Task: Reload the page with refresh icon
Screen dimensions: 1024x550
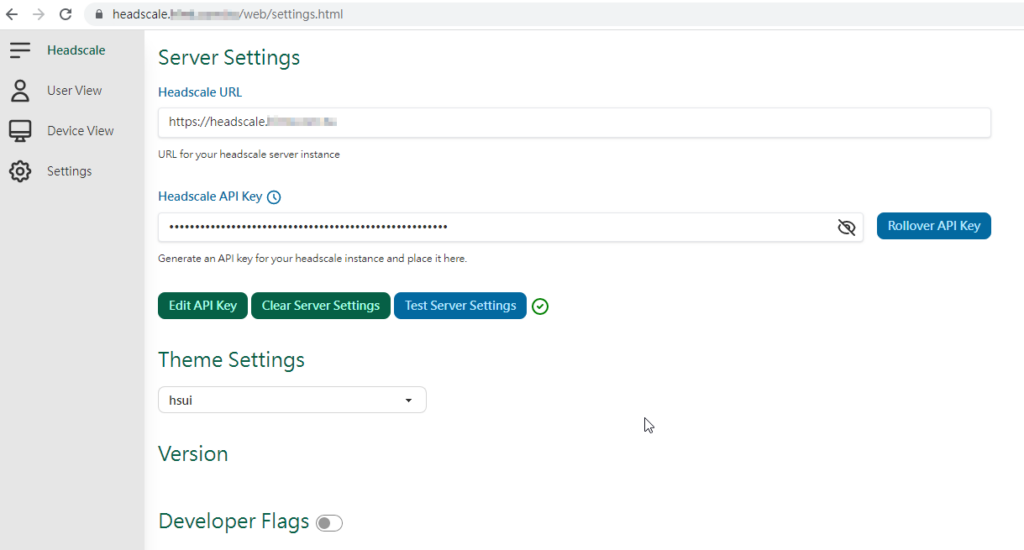Action: click(x=65, y=14)
